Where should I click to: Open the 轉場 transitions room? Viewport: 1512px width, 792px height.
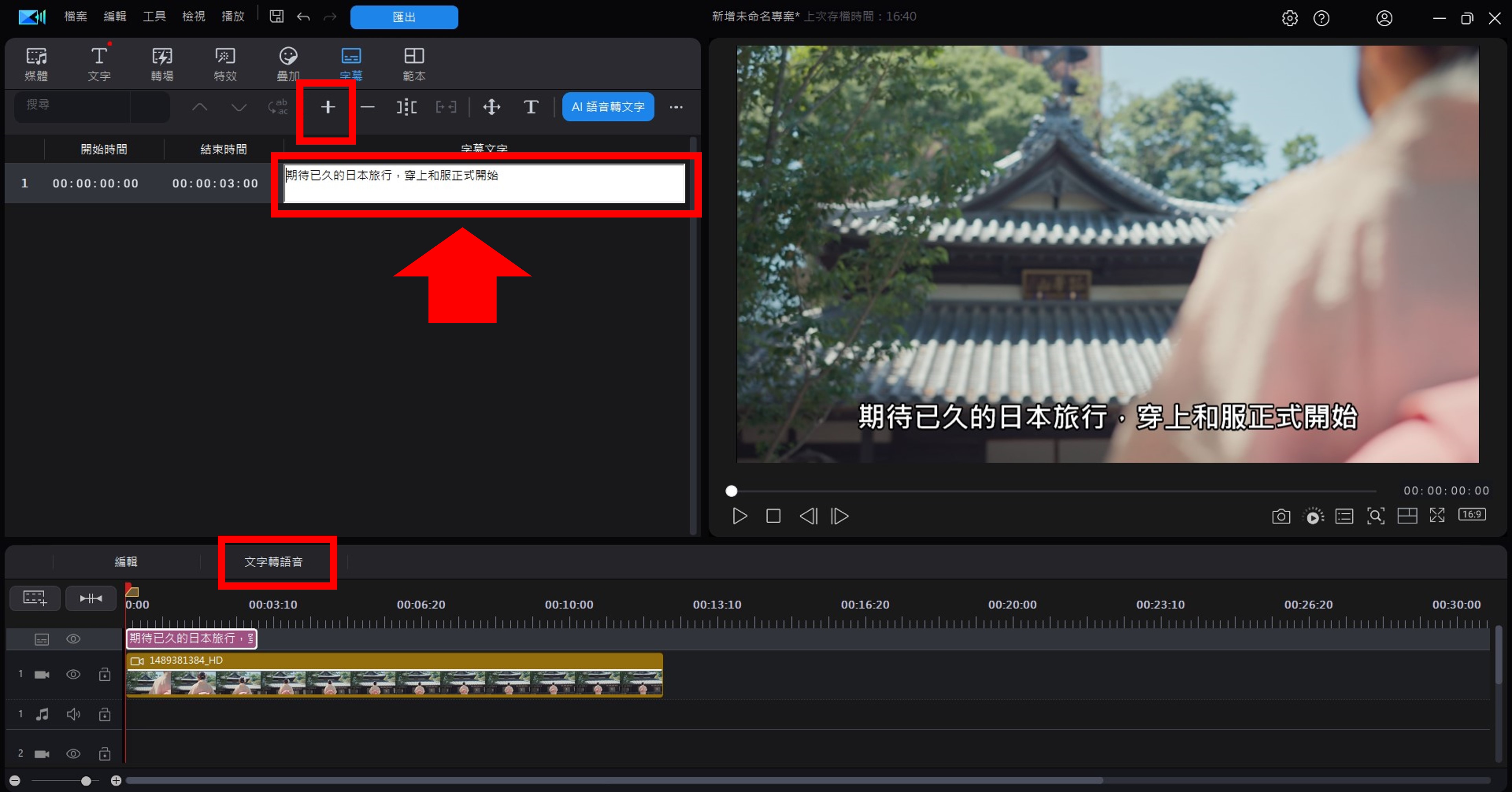[162, 64]
